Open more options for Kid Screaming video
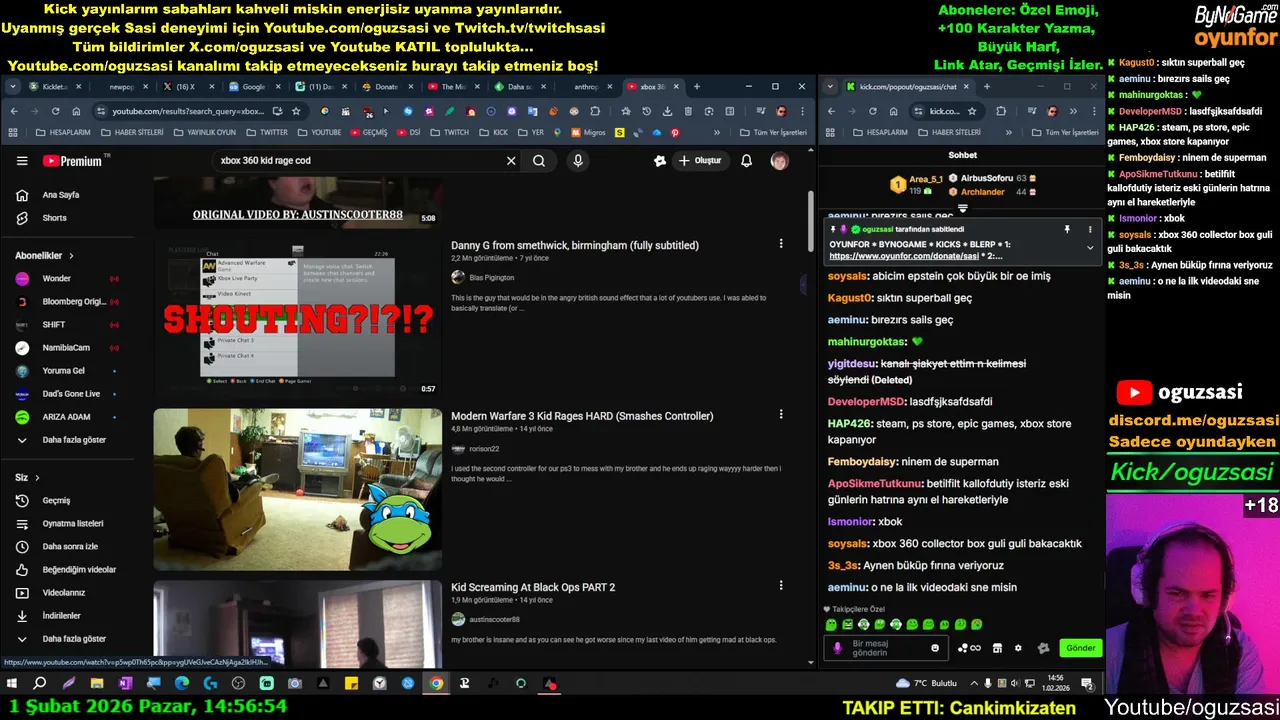 click(781, 587)
